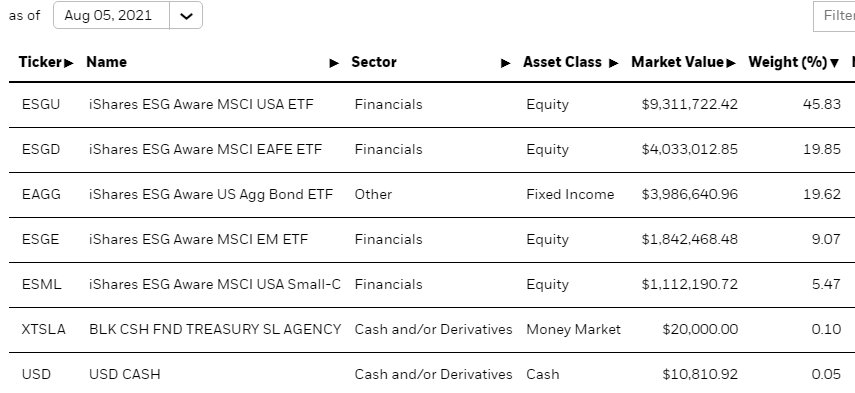The width and height of the screenshot is (855, 393).
Task: Open iShares ESG Aware MSCI USA Small-C entry
Action: pos(215,284)
